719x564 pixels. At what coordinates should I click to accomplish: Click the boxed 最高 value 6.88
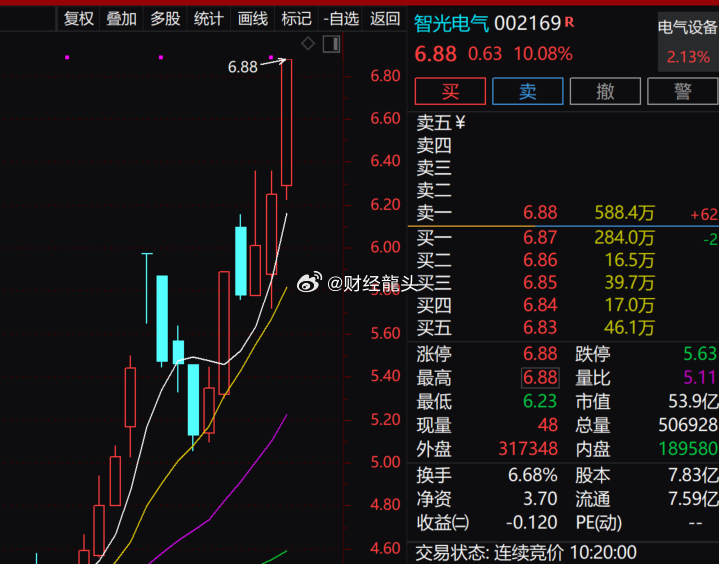click(540, 378)
